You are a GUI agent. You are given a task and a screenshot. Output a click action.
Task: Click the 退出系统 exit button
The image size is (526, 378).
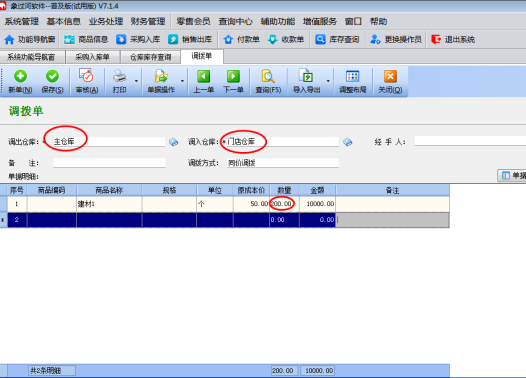click(x=453, y=40)
